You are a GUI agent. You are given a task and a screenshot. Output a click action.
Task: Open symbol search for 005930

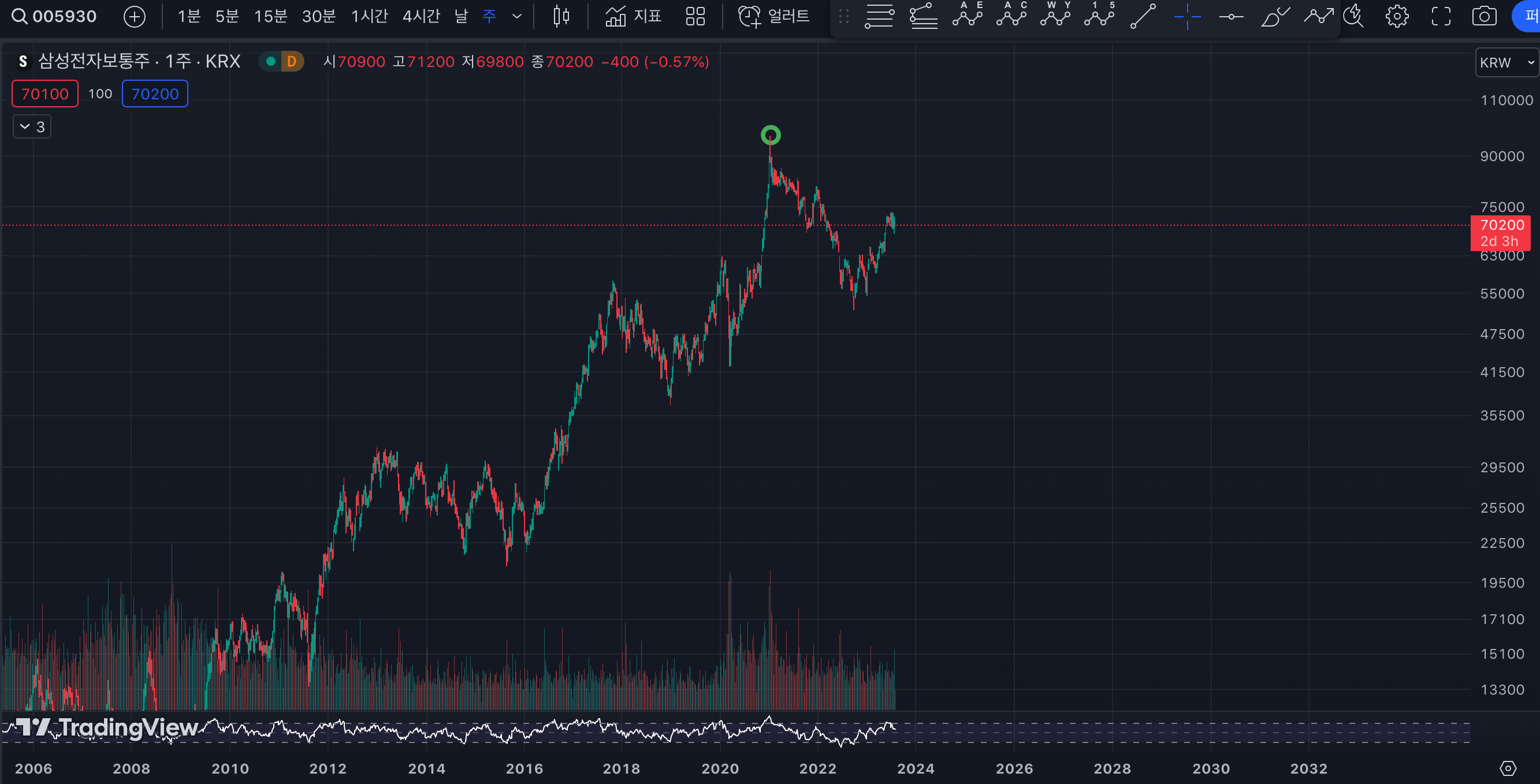click(54, 16)
